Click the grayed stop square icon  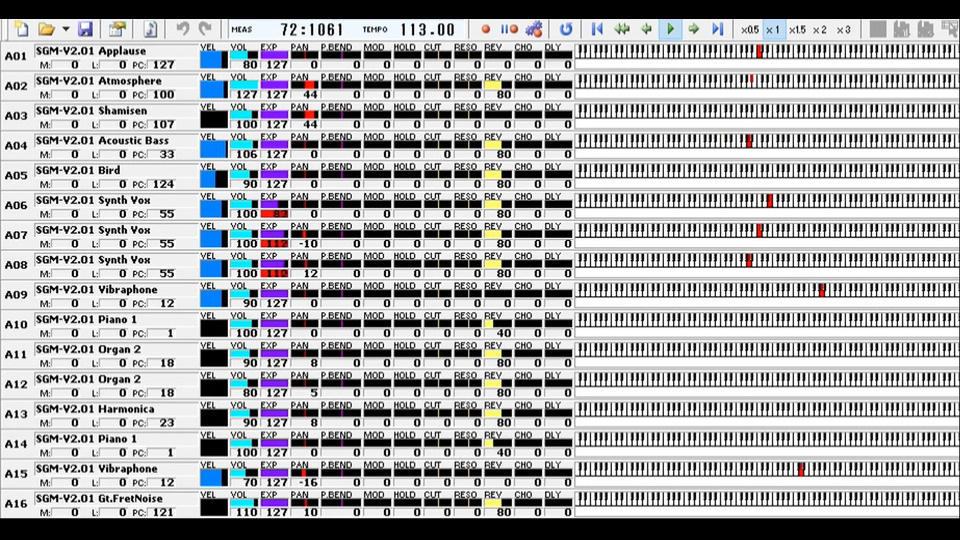pyautogui.click(x=877, y=29)
